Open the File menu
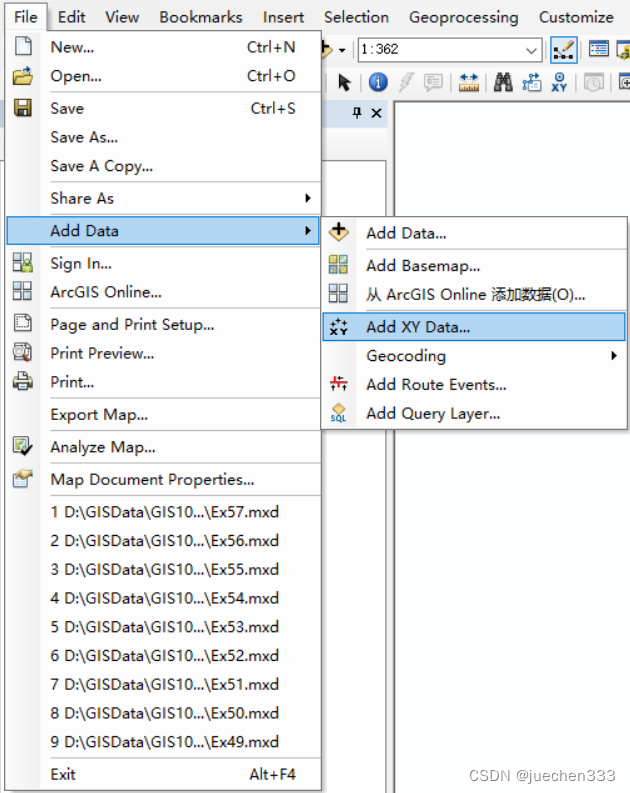 tap(26, 17)
